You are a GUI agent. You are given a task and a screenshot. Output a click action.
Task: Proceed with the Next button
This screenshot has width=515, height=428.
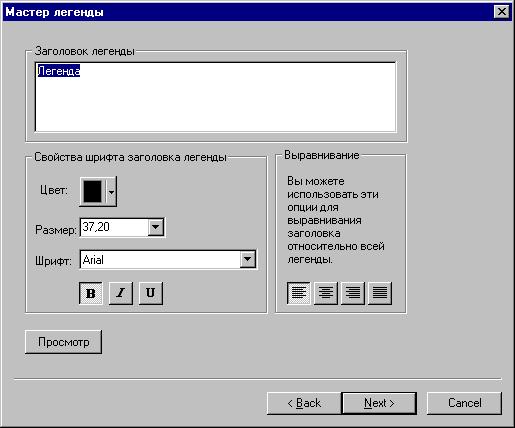click(379, 403)
